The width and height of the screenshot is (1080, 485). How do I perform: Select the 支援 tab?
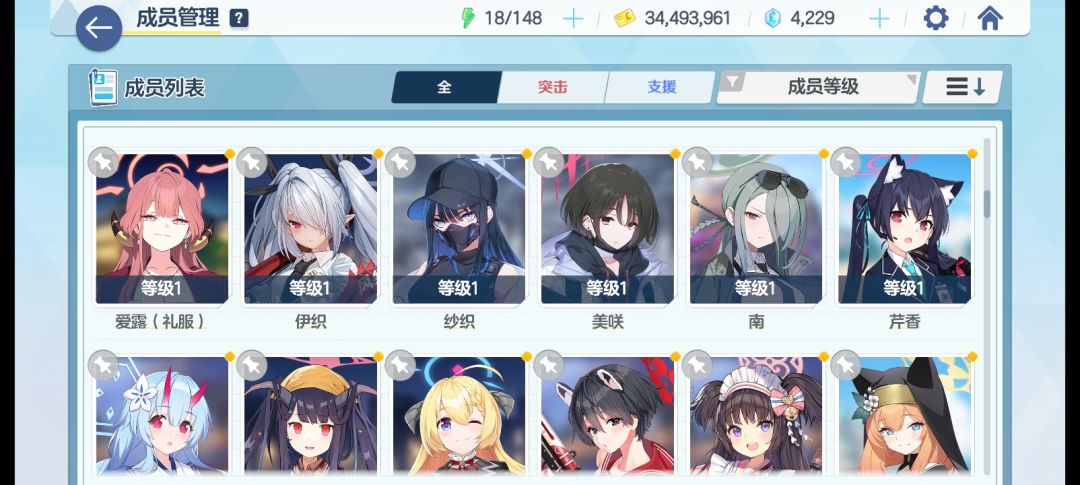[x=661, y=87]
